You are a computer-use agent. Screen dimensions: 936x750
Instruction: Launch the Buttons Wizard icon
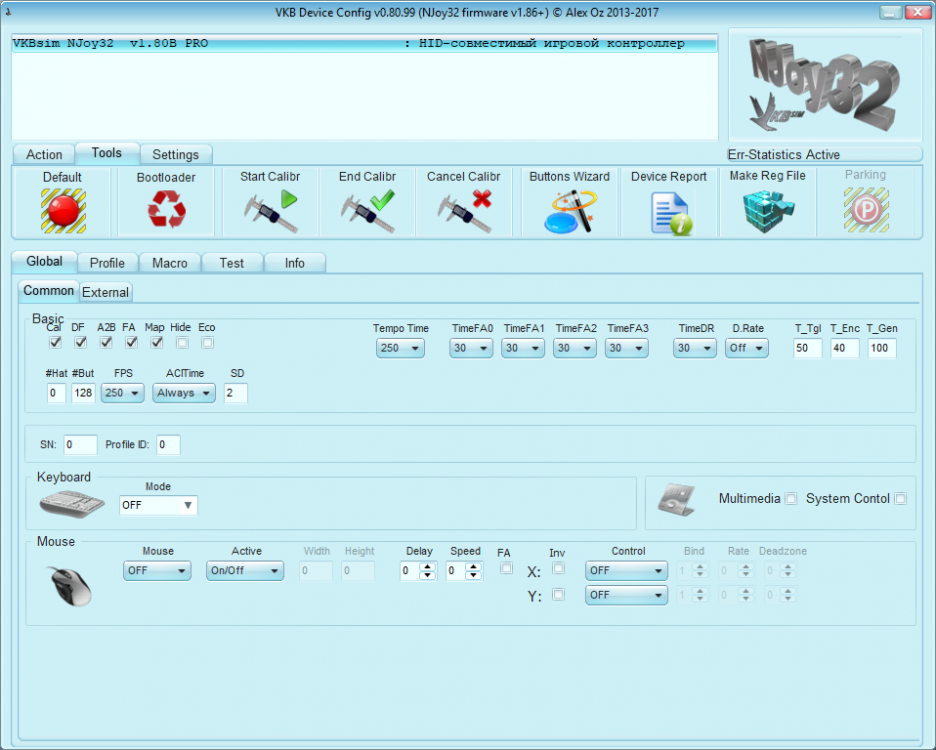569,211
